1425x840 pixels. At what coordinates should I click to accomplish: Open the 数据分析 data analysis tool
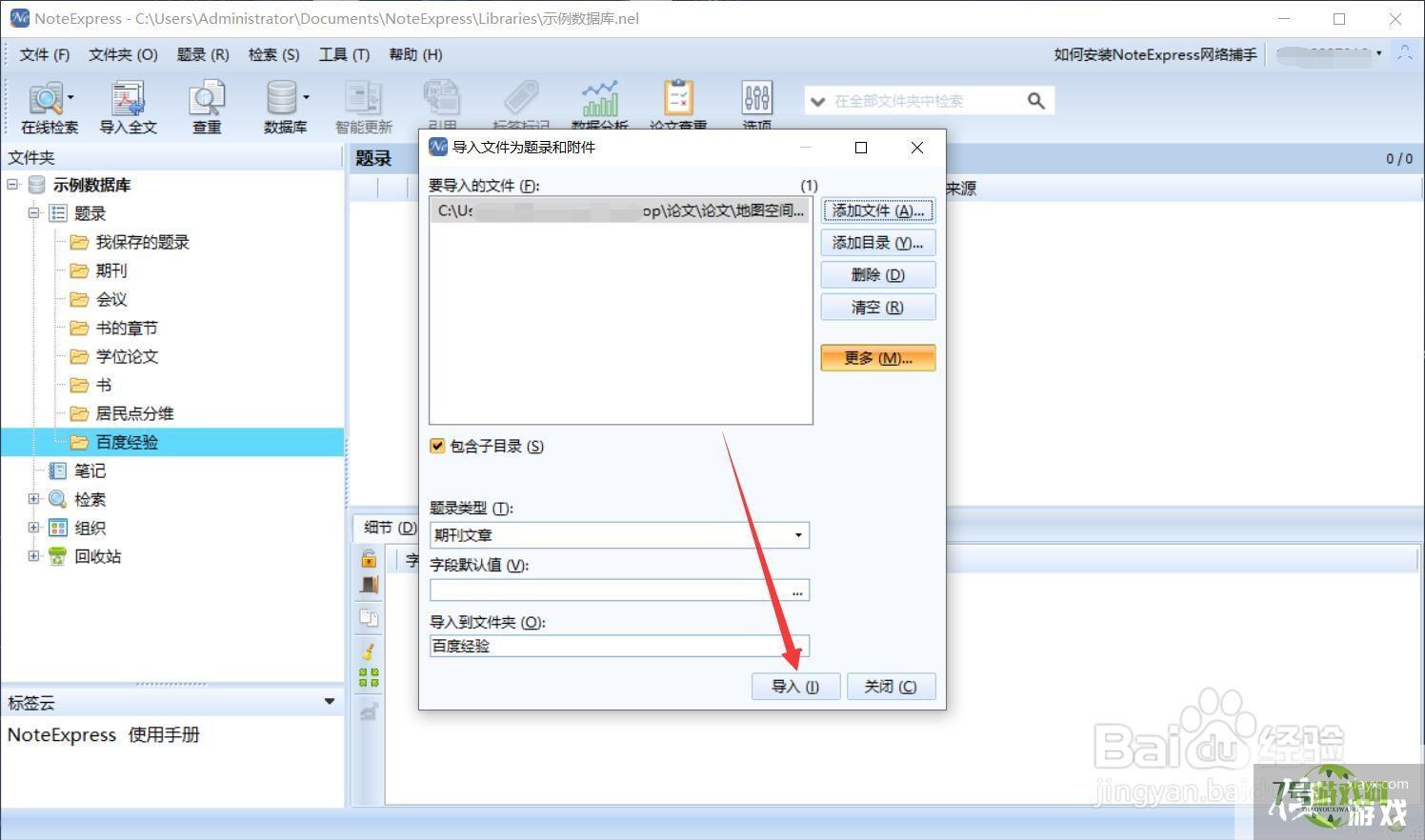[x=600, y=106]
